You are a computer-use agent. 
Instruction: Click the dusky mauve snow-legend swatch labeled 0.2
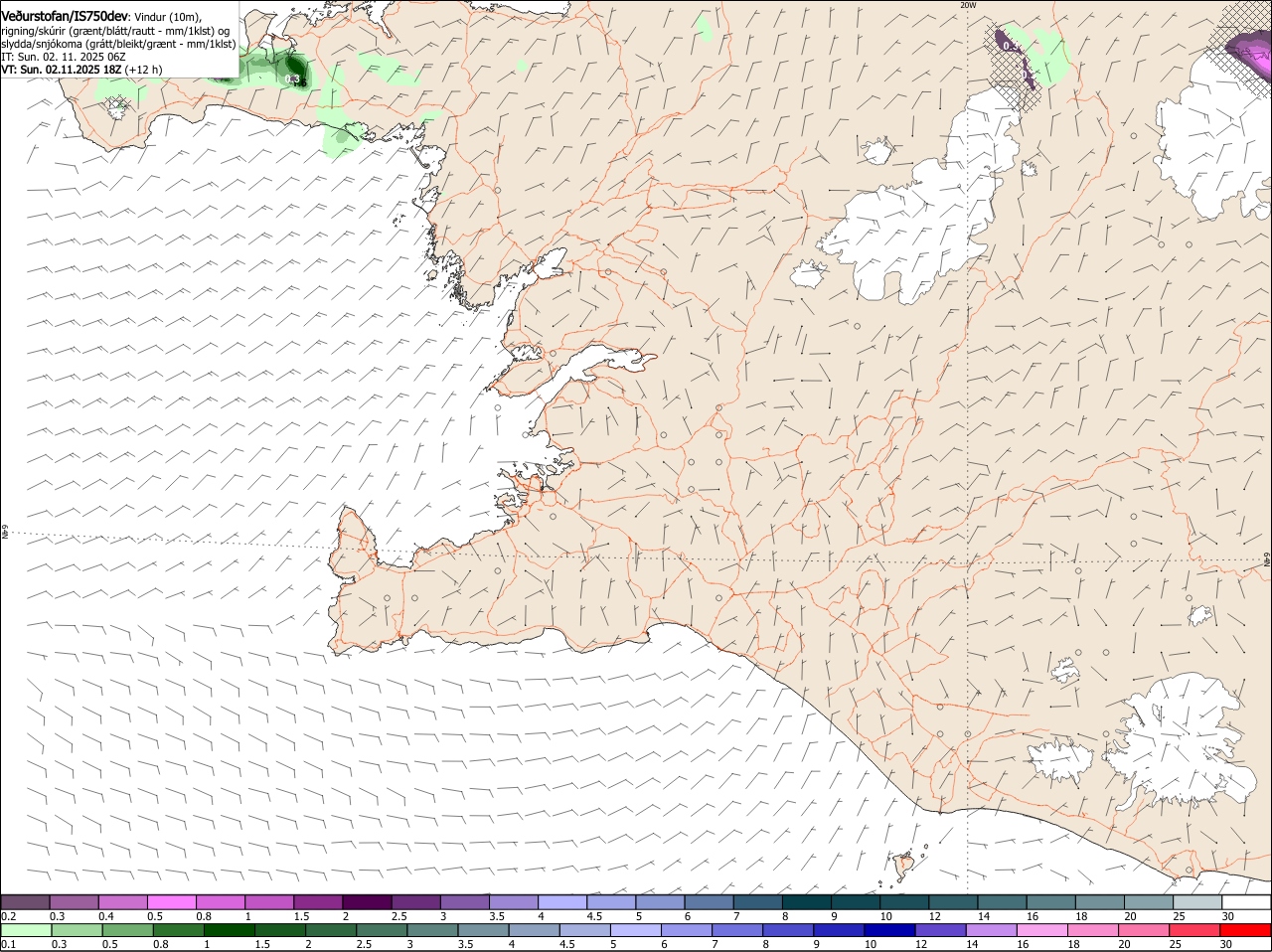tap(25, 902)
